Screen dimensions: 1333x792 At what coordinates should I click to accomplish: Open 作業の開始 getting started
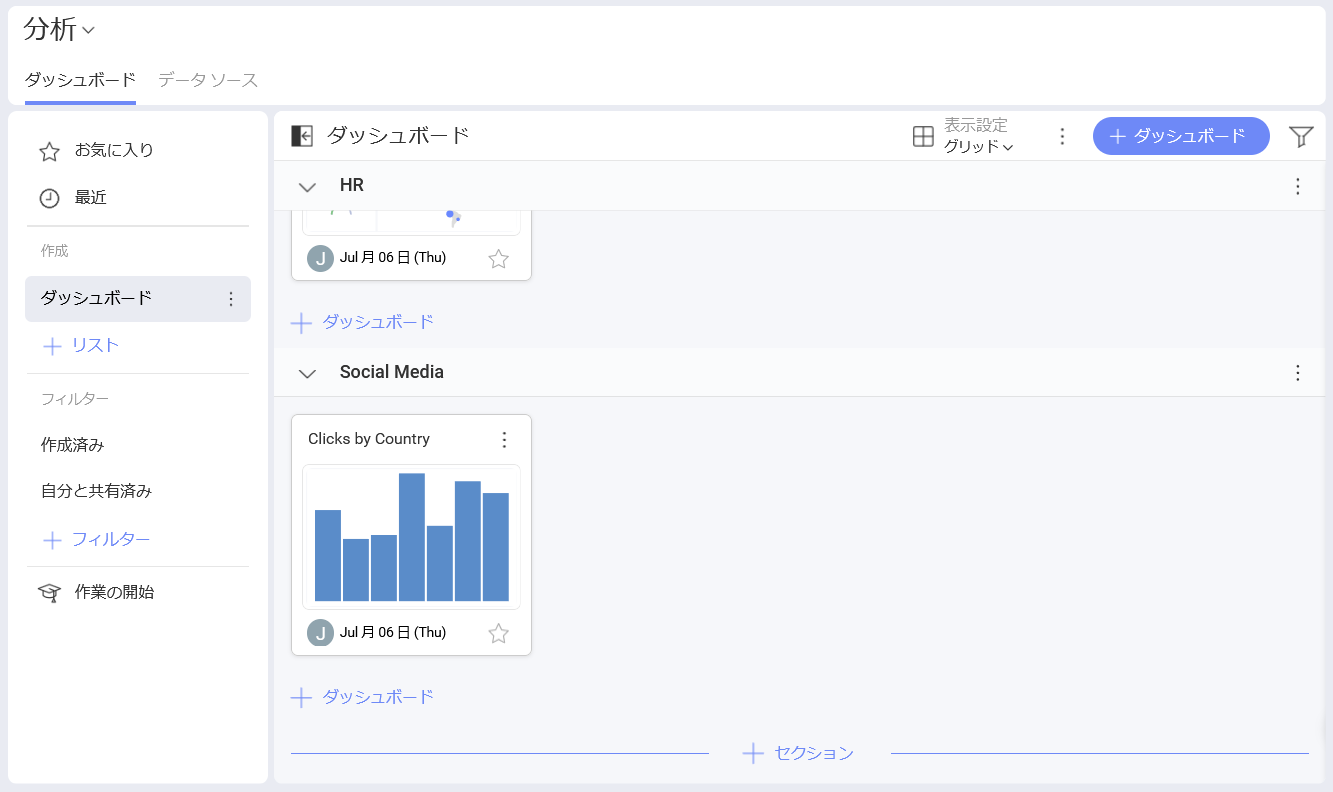tap(96, 592)
